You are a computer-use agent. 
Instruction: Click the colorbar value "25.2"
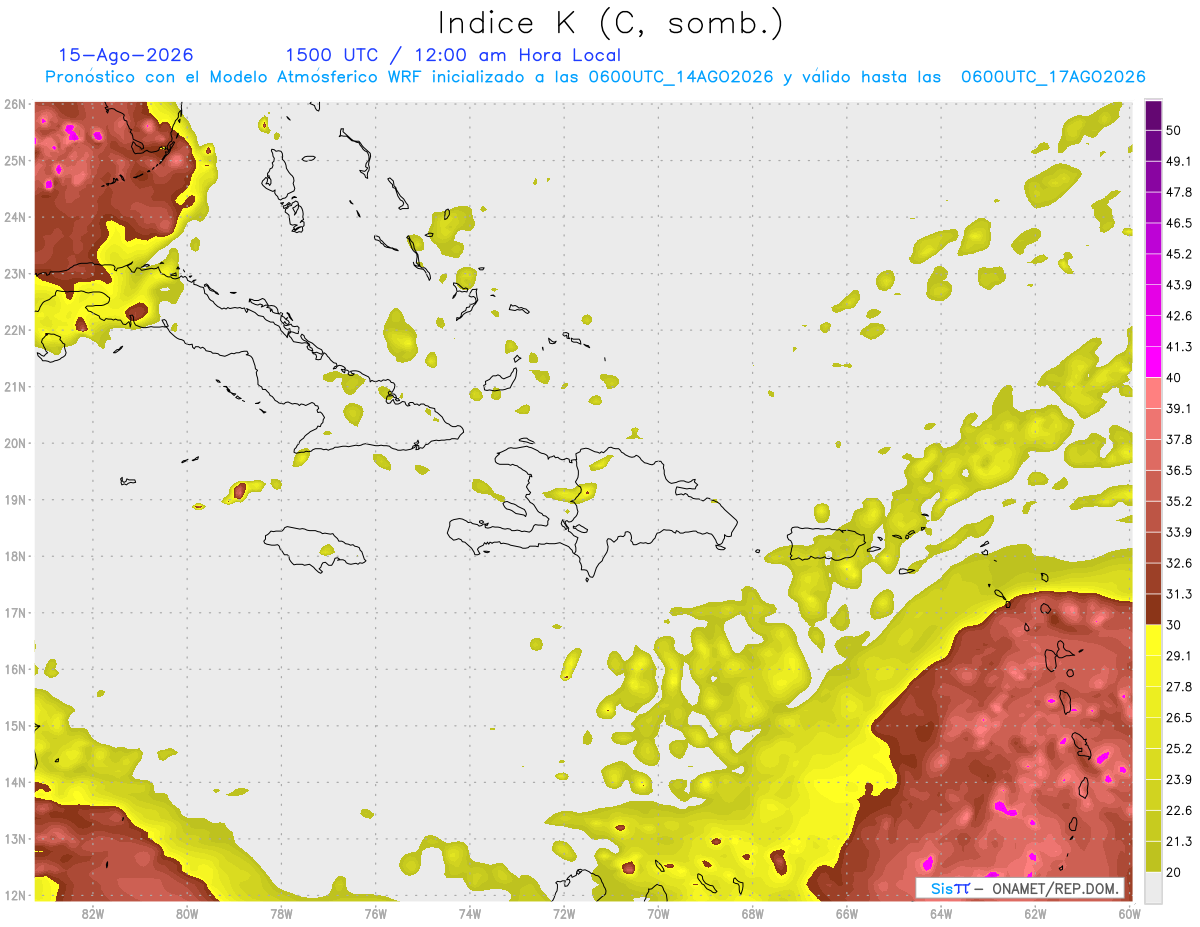tap(1179, 748)
